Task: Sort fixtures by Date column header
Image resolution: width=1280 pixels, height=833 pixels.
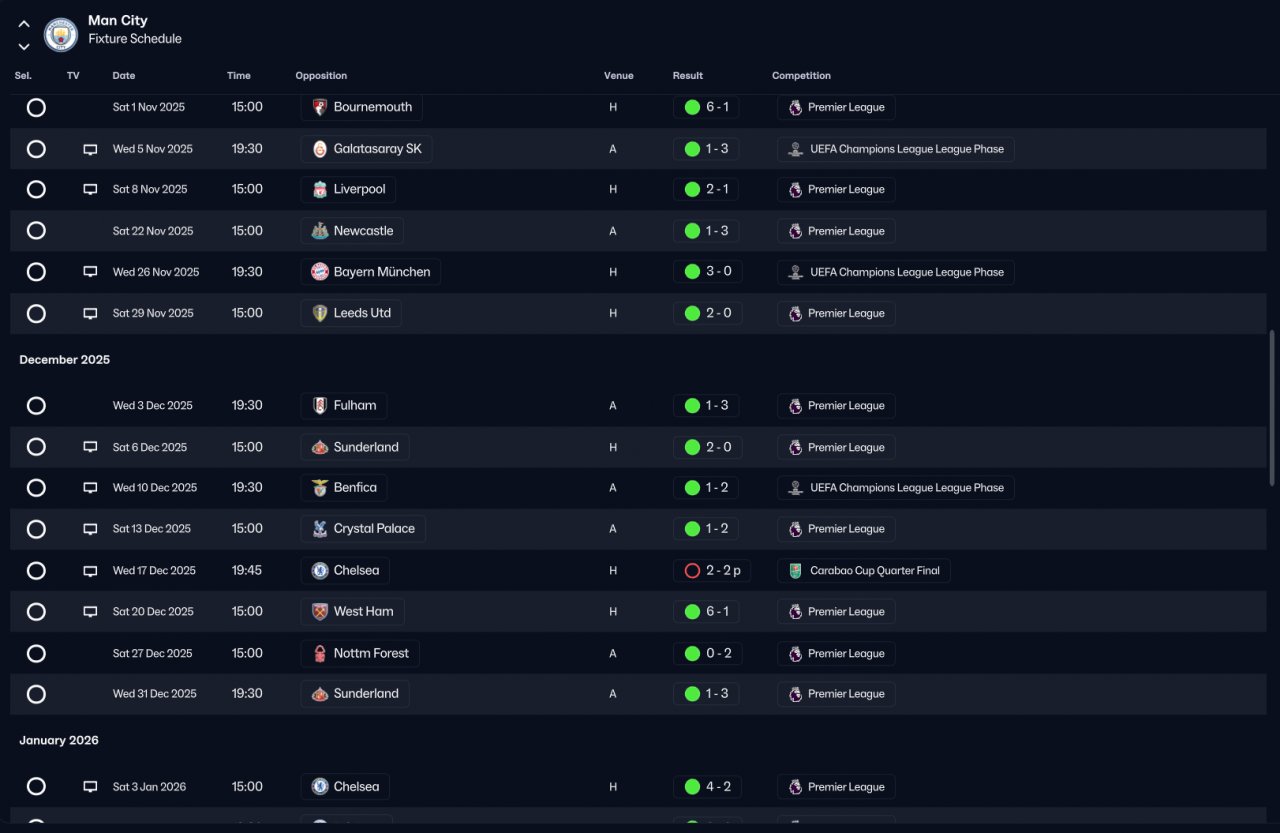Action: 124,76
